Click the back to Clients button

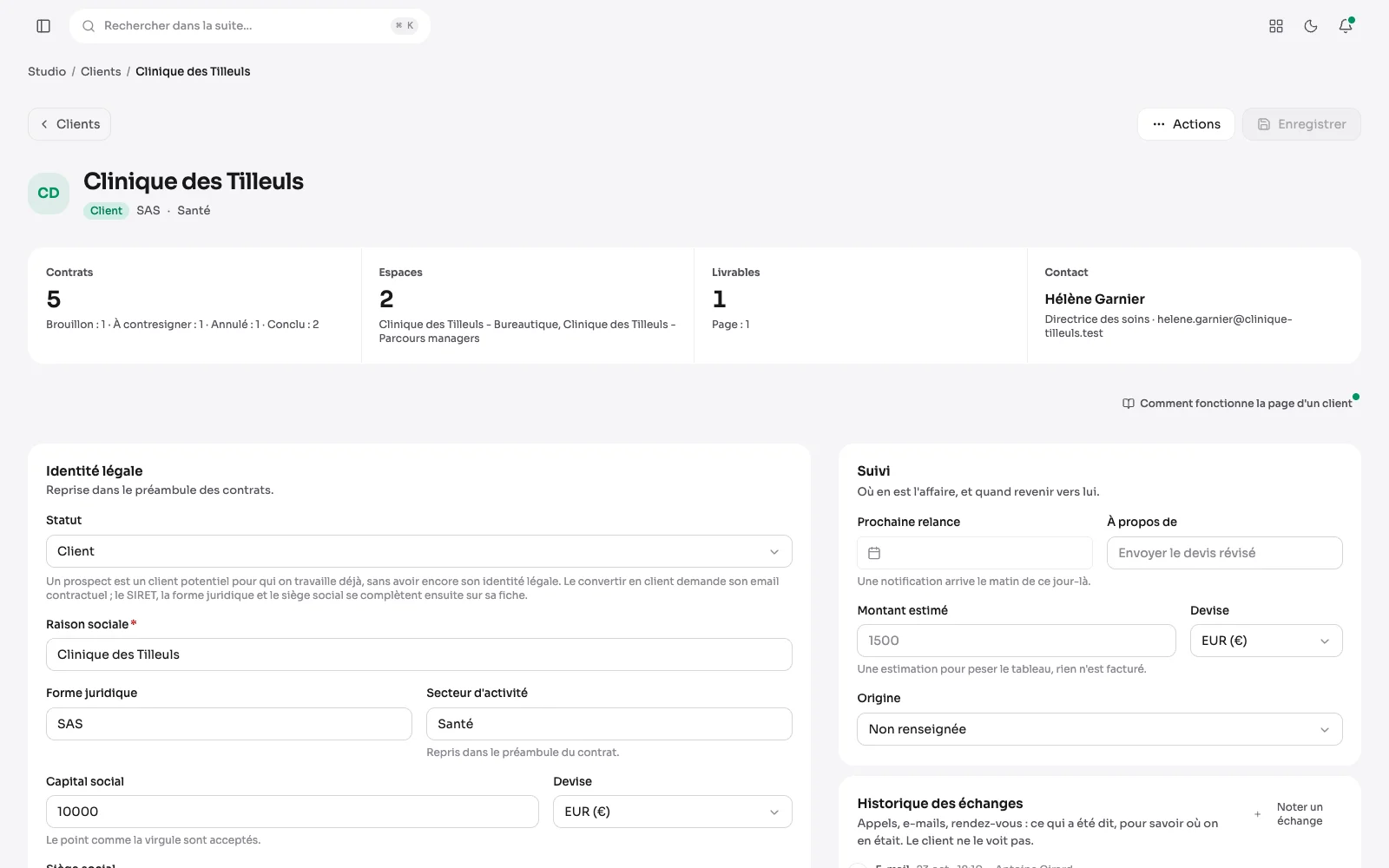coord(69,124)
